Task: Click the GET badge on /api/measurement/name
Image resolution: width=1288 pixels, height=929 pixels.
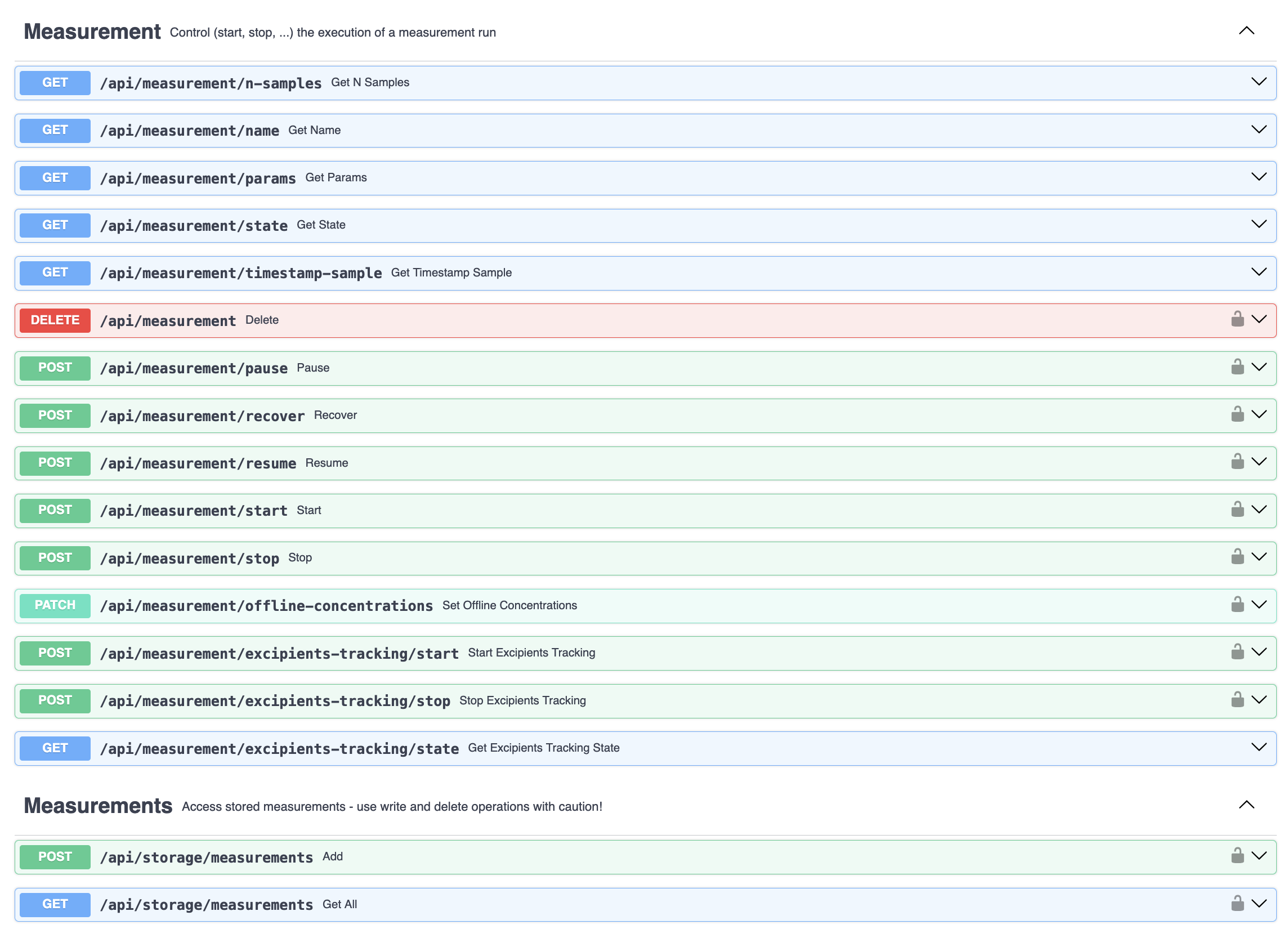Action: (x=55, y=130)
